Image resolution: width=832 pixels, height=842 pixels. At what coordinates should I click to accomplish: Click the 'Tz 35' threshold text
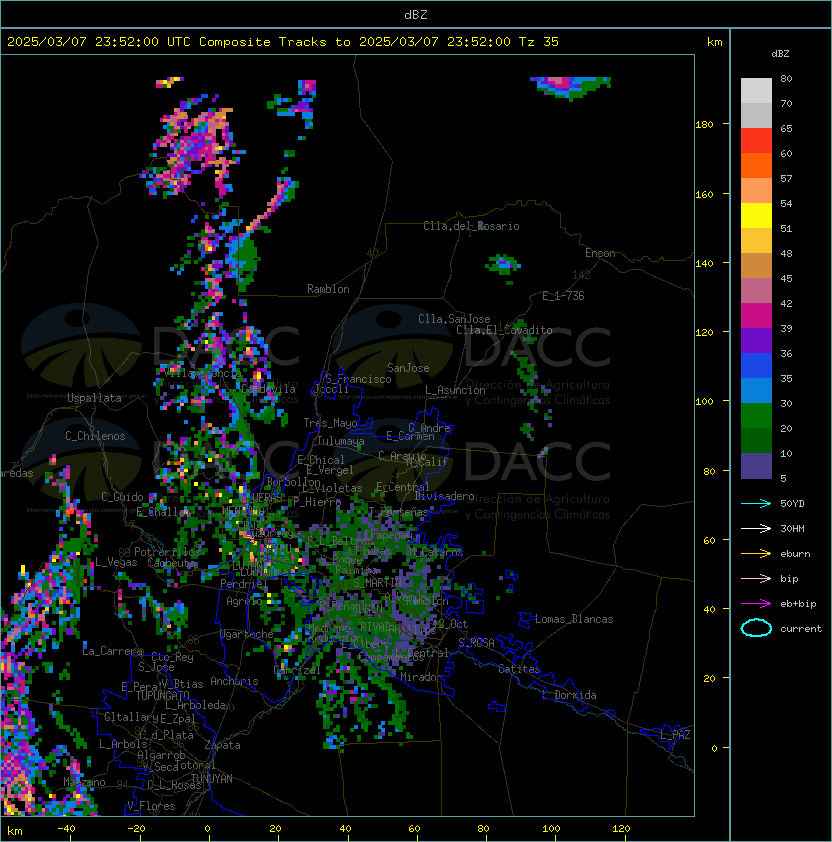pyautogui.click(x=539, y=42)
